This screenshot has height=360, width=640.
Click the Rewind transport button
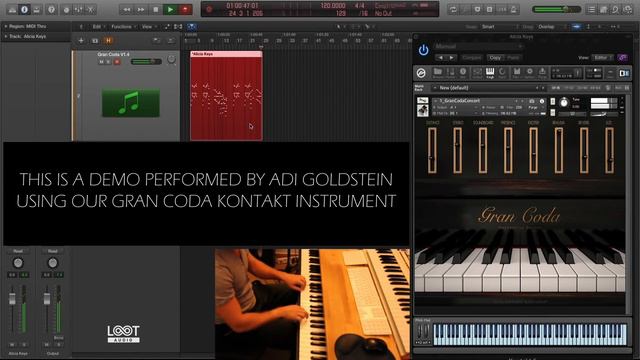coord(127,9)
